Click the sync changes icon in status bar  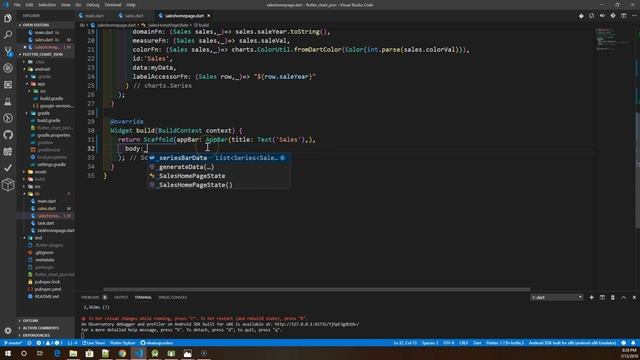click(x=29, y=343)
